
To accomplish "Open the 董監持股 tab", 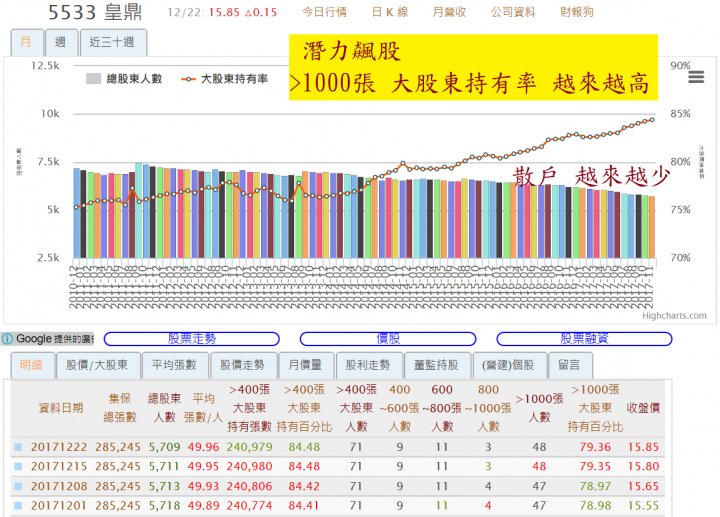I will click(435, 365).
